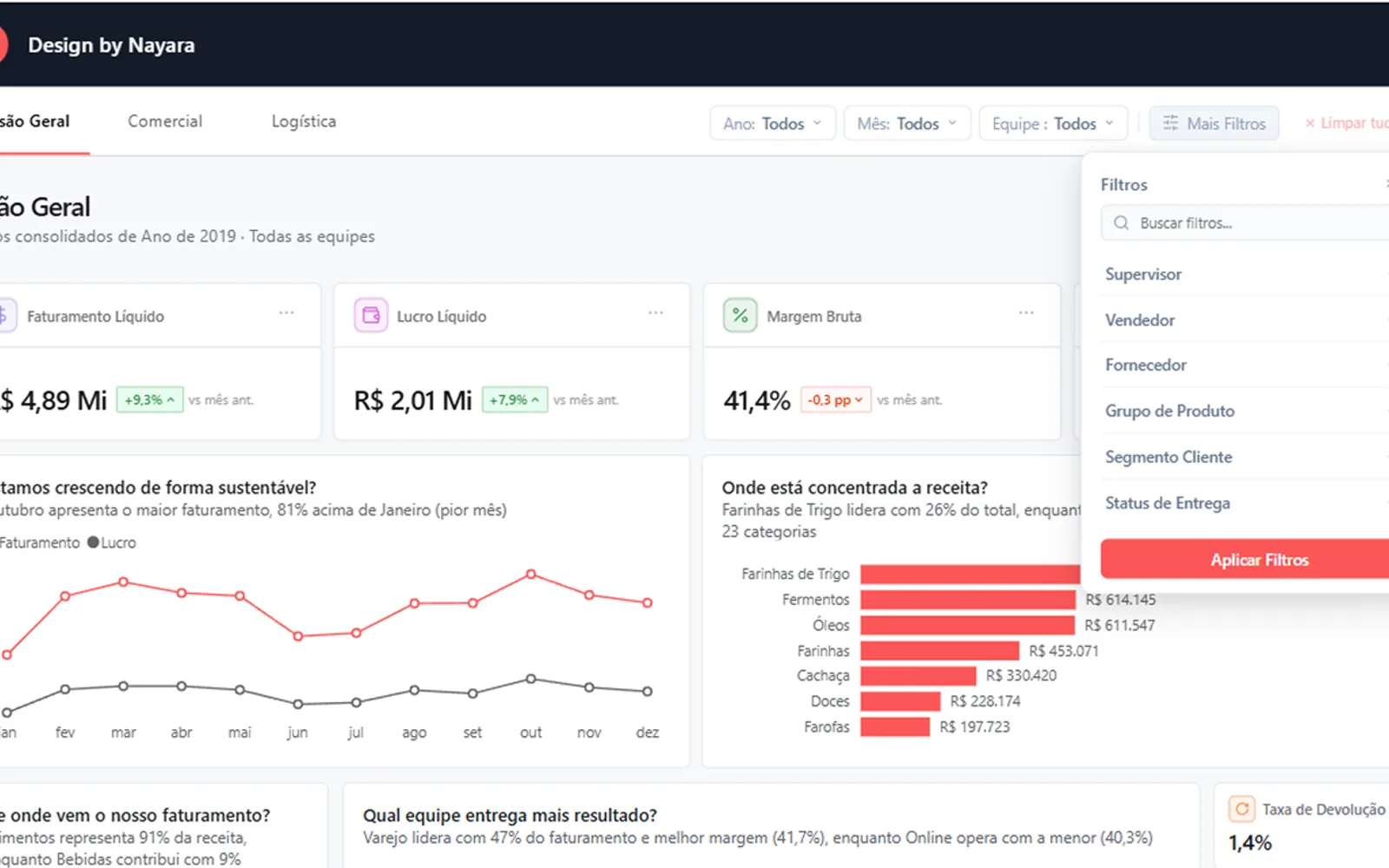Click the -0,3 pp change badge
Viewport: 1389px width, 868px height.
tap(835, 400)
